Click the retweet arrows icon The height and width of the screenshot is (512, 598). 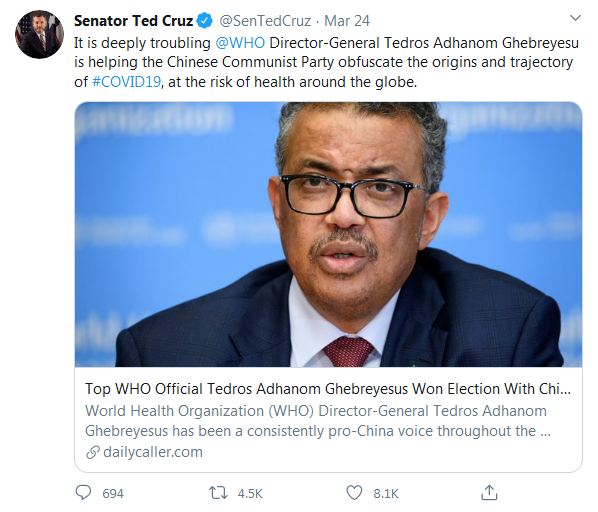tap(219, 493)
